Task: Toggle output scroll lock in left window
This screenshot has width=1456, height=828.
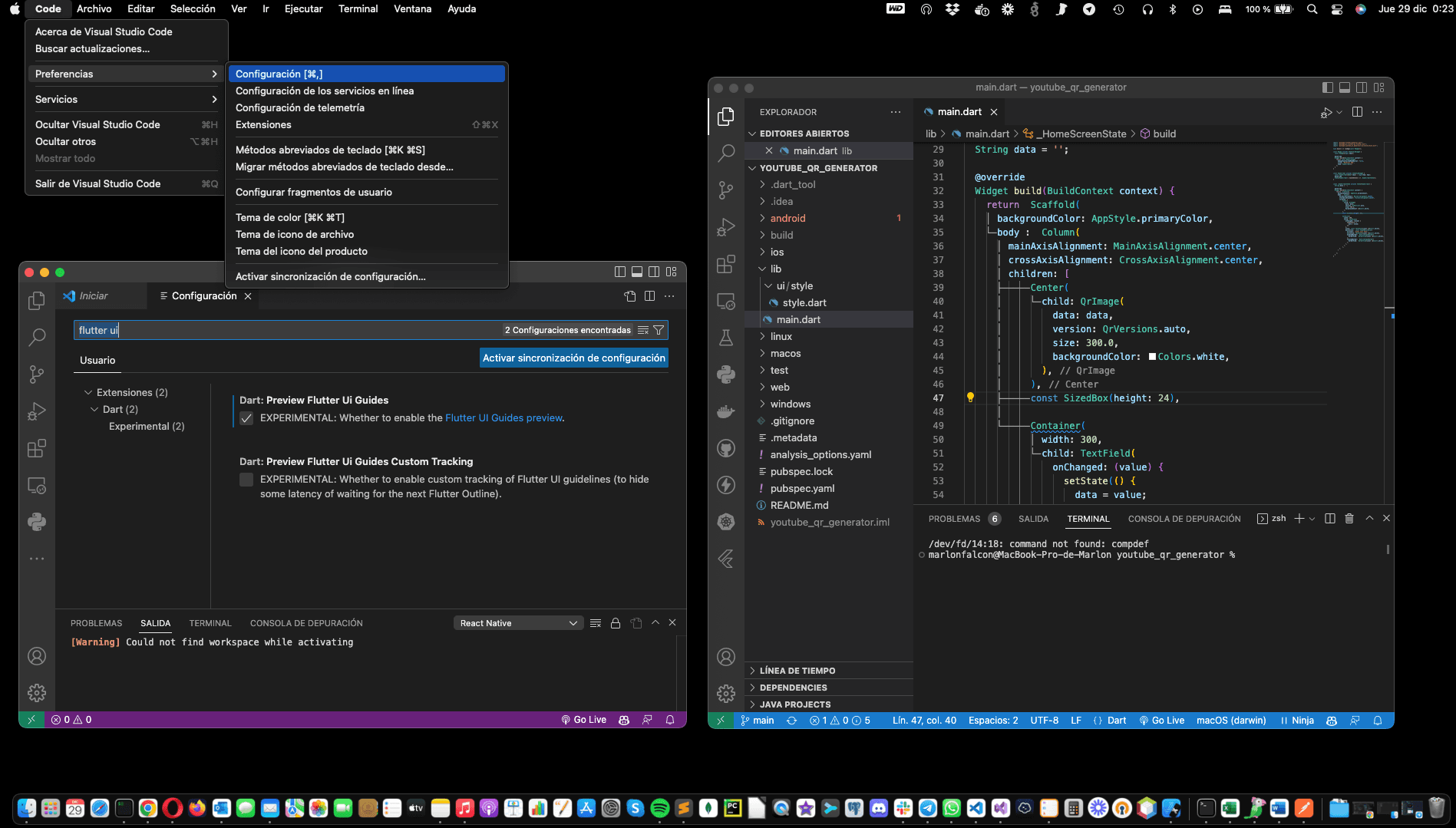Action: point(616,623)
